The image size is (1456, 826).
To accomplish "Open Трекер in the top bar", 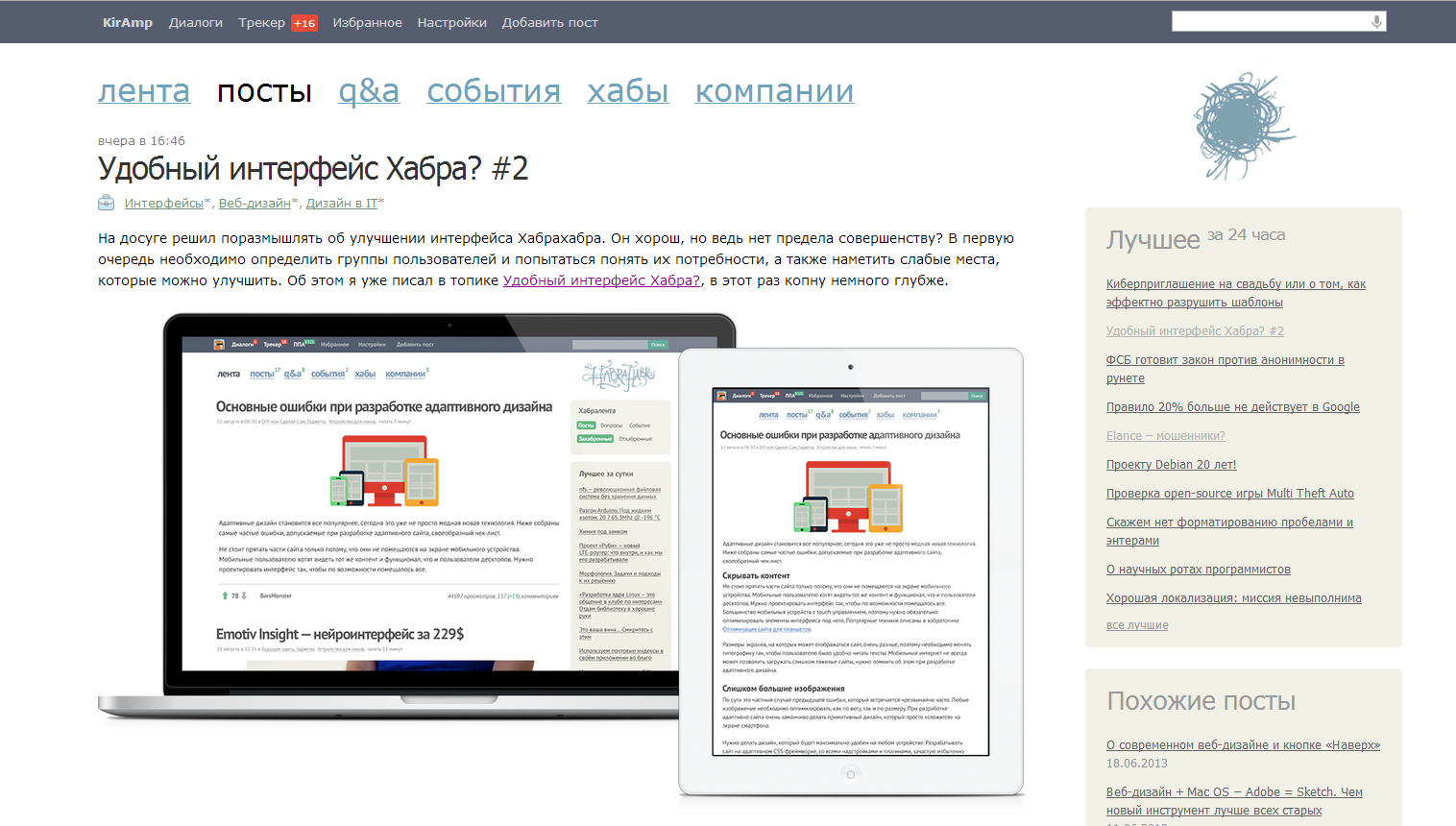I will coord(261,22).
